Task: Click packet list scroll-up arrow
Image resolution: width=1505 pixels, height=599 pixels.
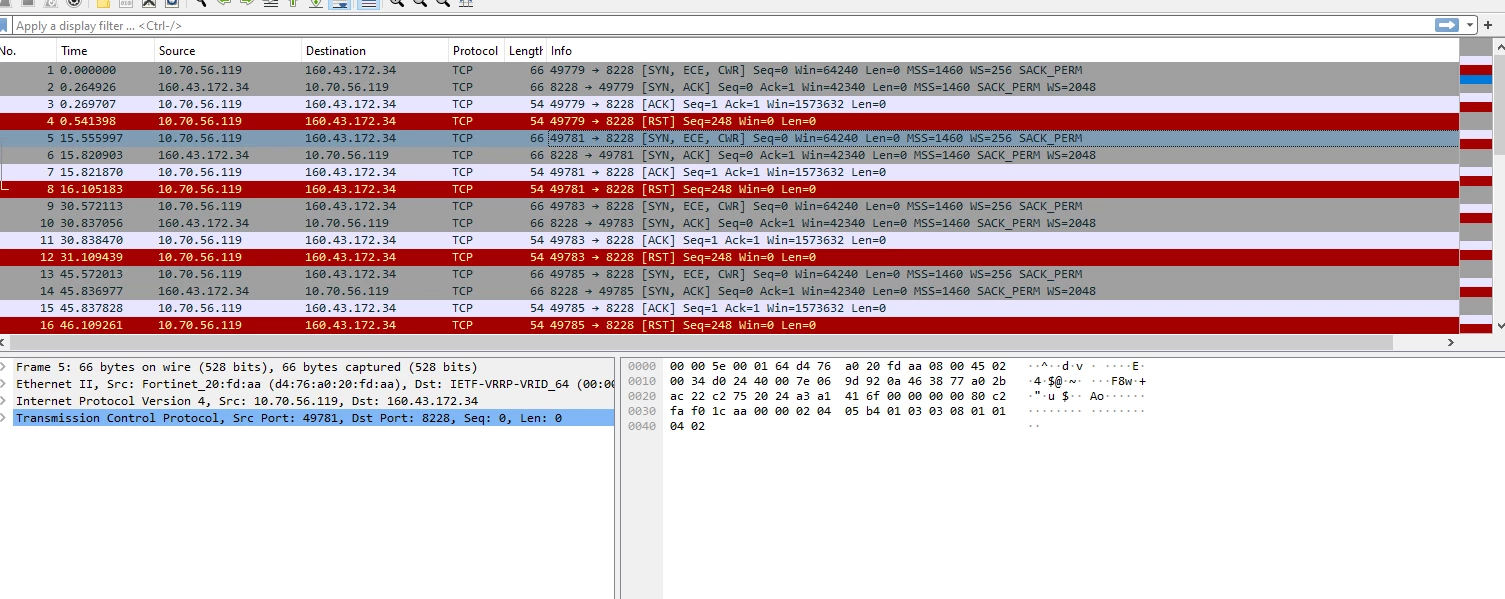Action: pyautogui.click(x=1498, y=46)
